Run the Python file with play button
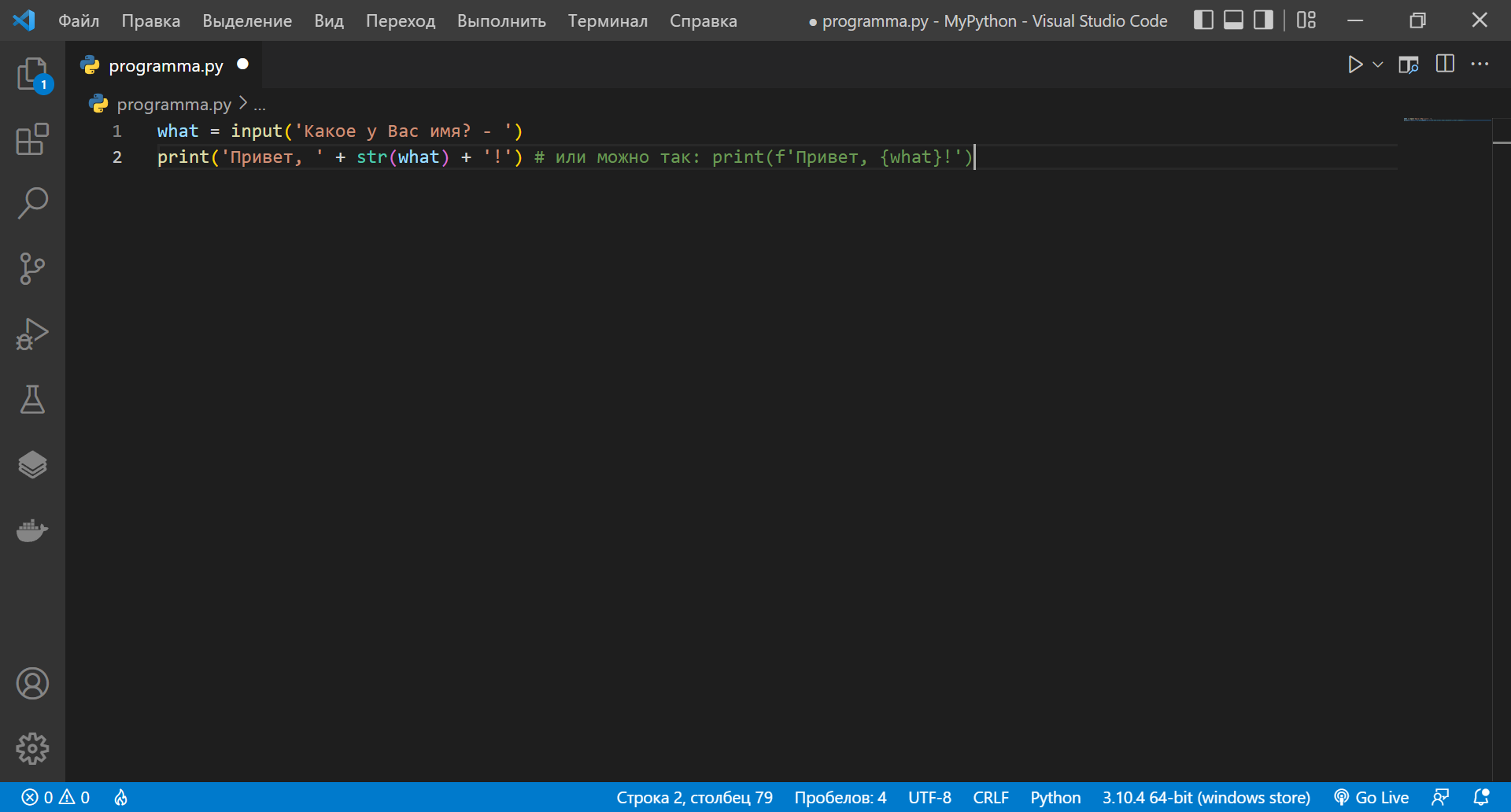The width and height of the screenshot is (1511, 812). tap(1354, 65)
